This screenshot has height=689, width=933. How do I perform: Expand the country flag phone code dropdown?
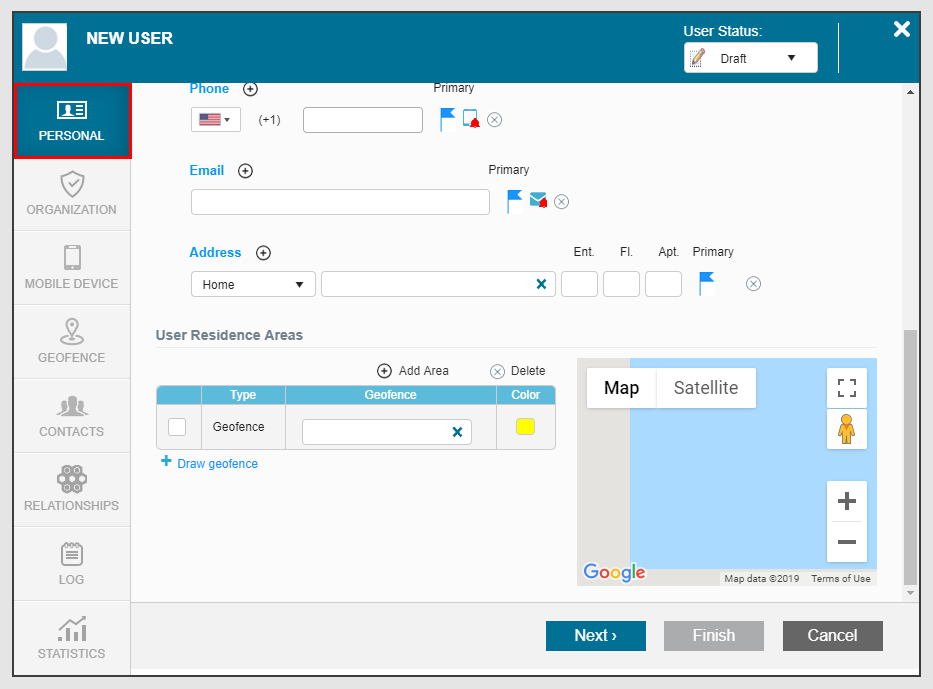216,120
